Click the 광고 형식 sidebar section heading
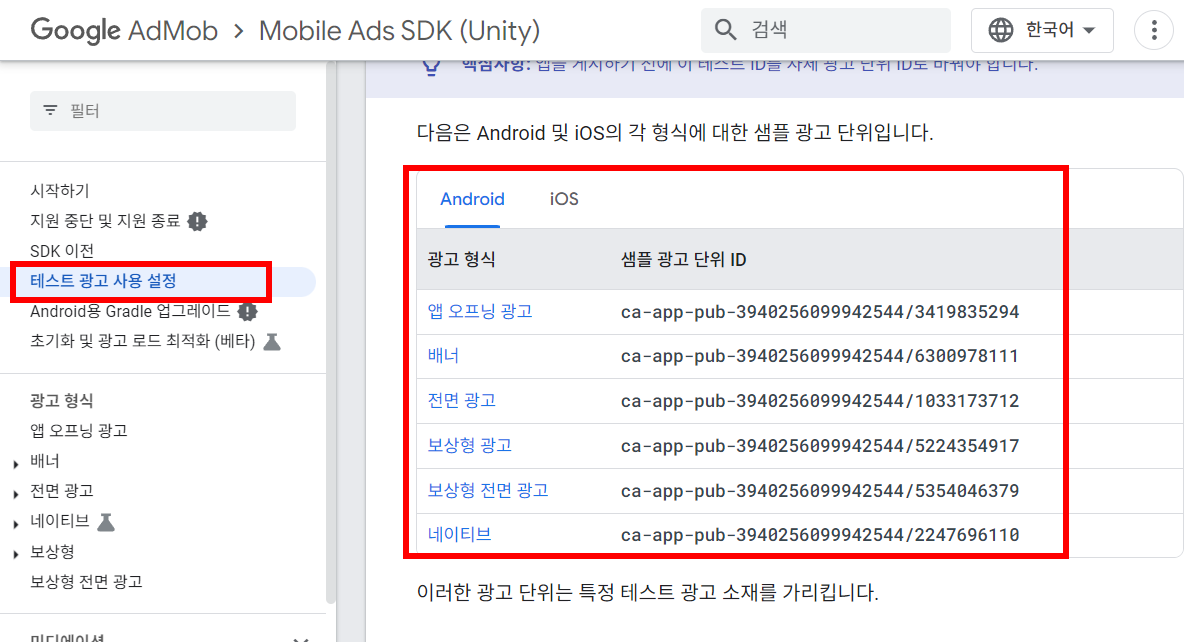1184x642 pixels. pyautogui.click(x=62, y=400)
